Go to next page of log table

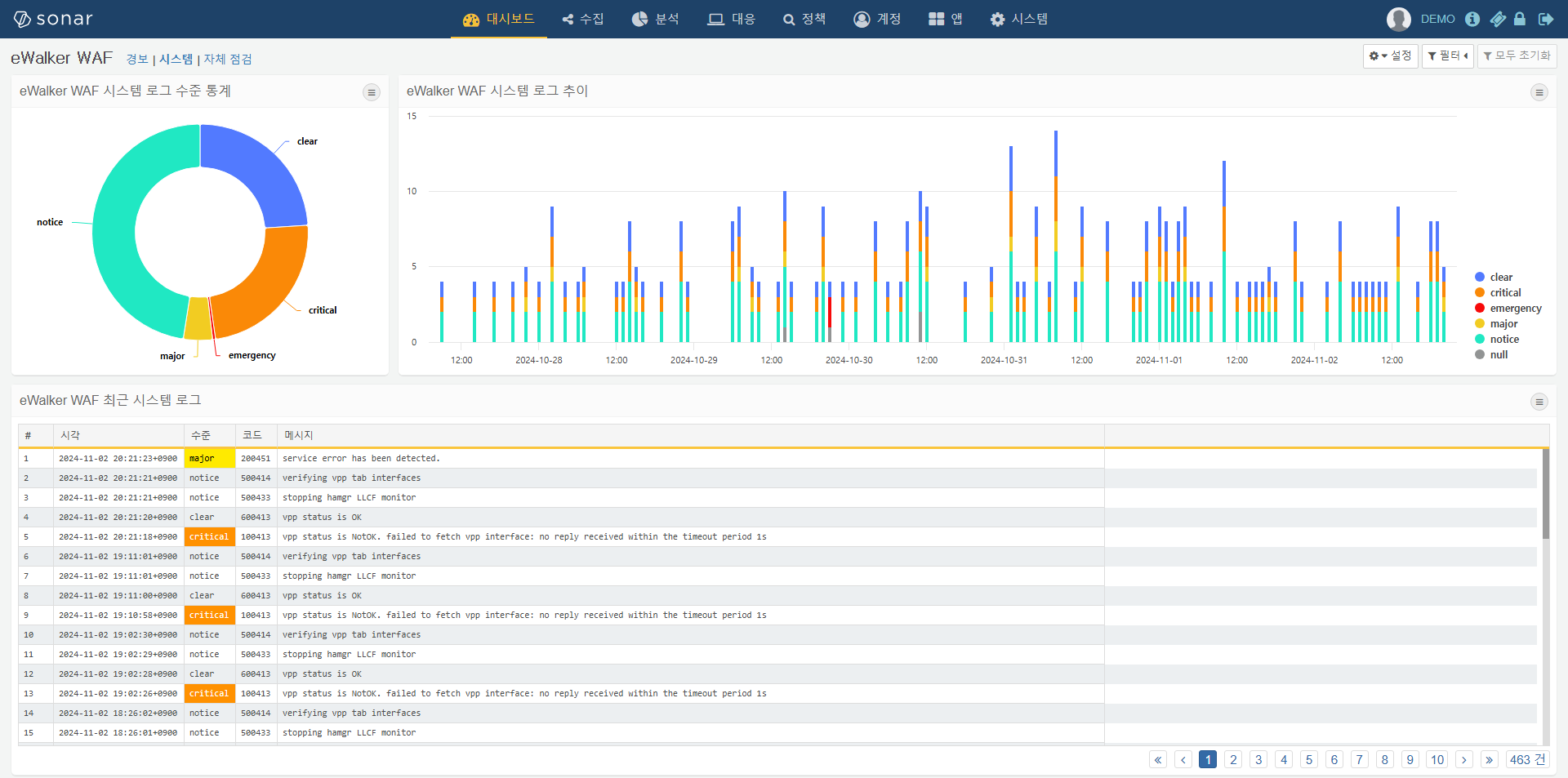click(1464, 759)
